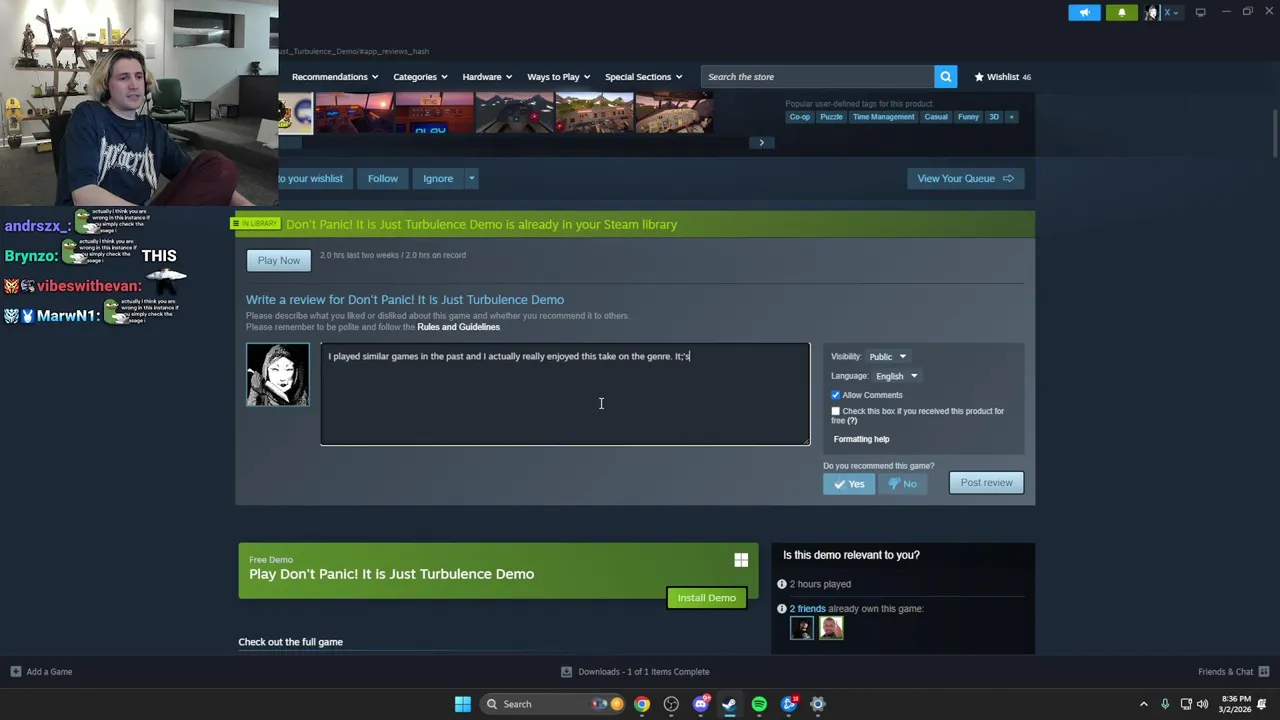Screen dimensions: 1280x720
Task: Click the Steam taskbar icon
Action: [729, 704]
